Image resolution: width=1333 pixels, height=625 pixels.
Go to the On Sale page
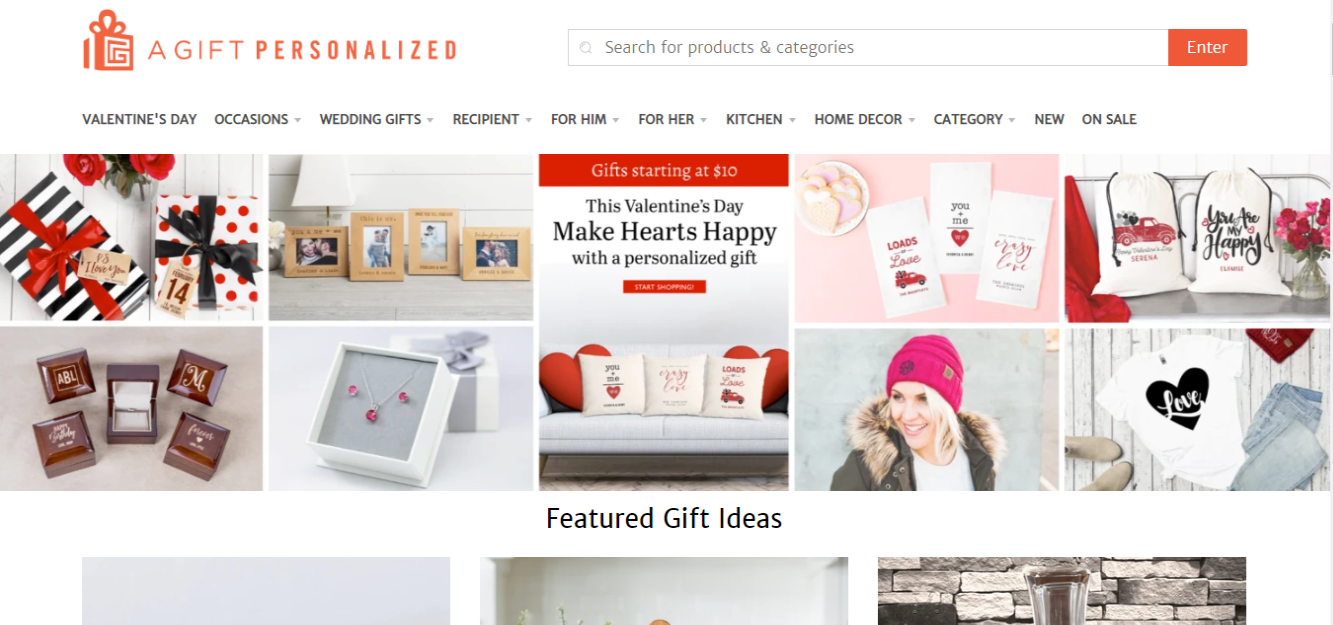pos(1109,119)
